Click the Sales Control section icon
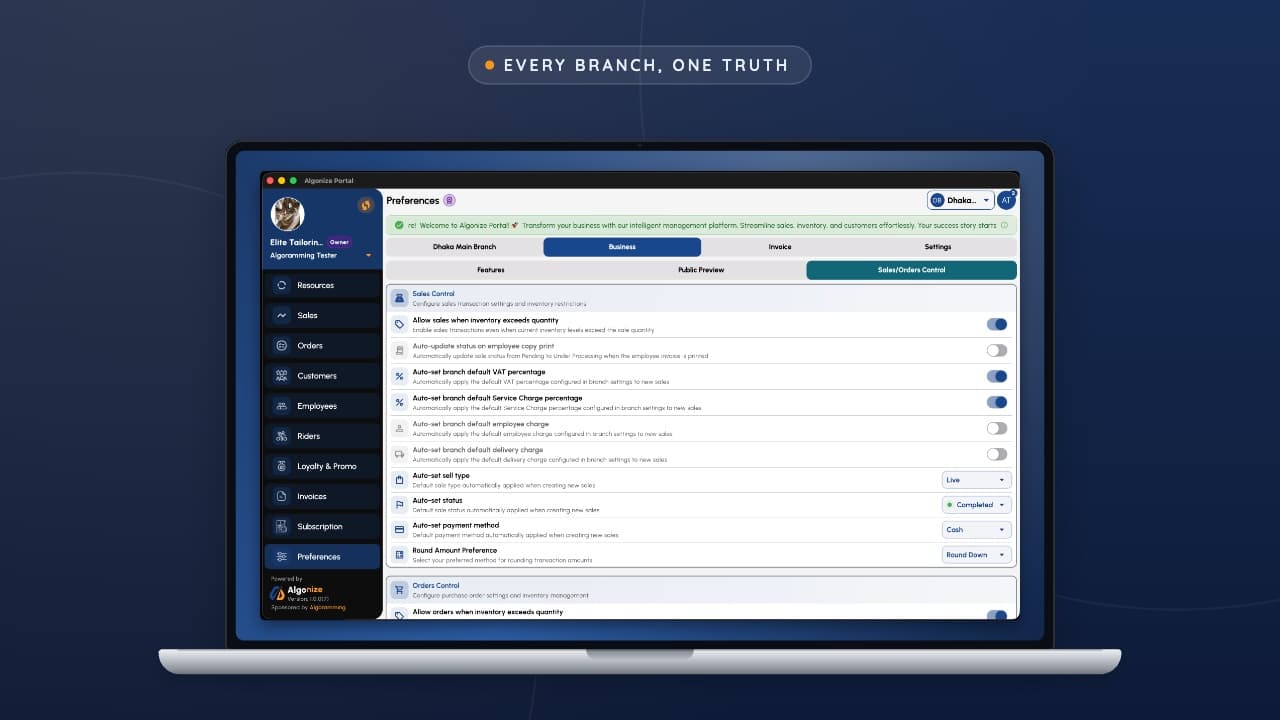This screenshot has height=720, width=1280. click(x=400, y=298)
